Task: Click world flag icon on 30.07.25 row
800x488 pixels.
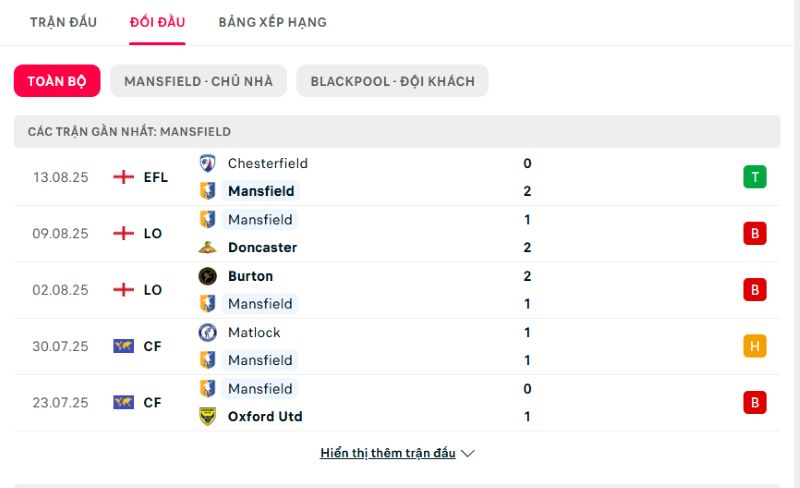Action: click(123, 346)
